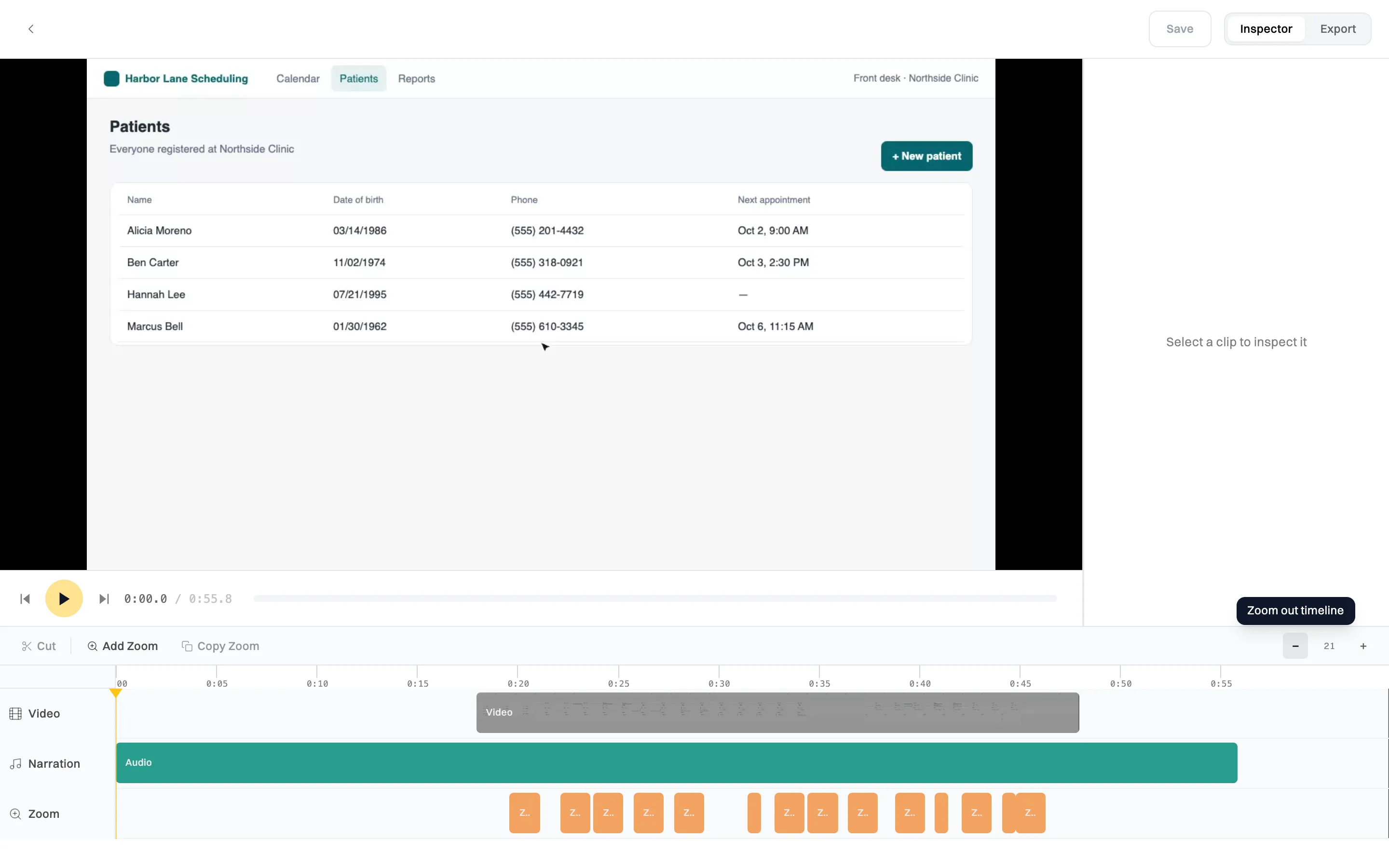
Task: Click the Zoom track label
Action: pos(43,814)
